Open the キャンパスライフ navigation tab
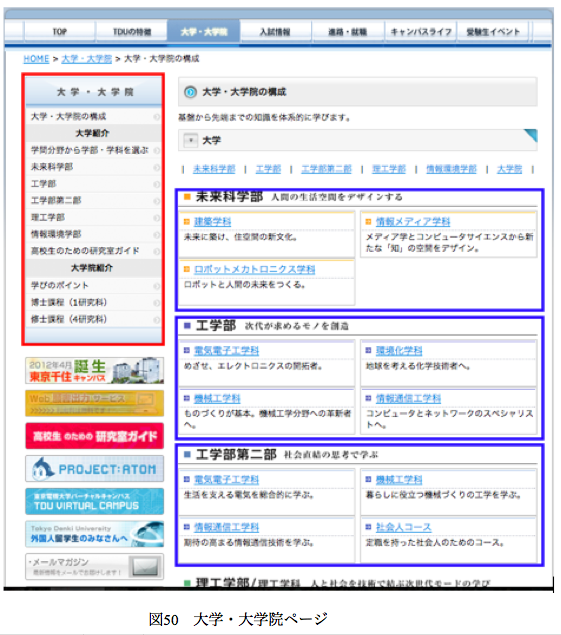The height and width of the screenshot is (635, 561). (420, 31)
